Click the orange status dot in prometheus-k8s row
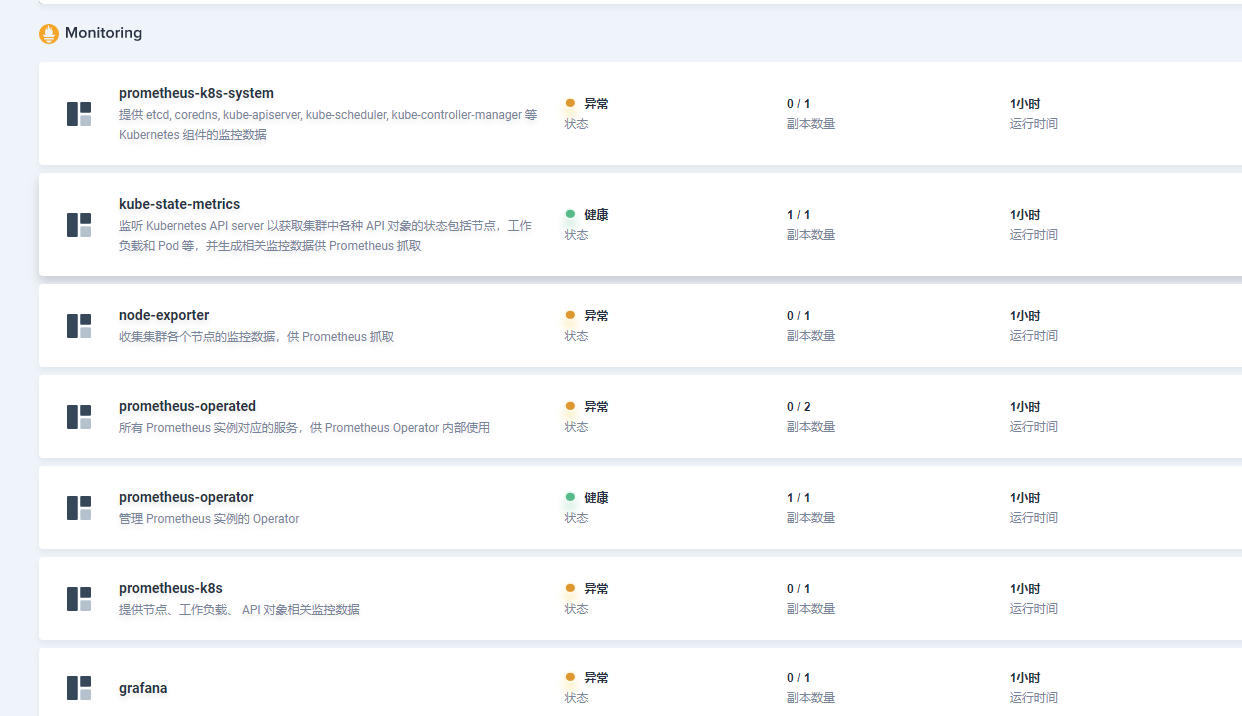 coord(570,588)
